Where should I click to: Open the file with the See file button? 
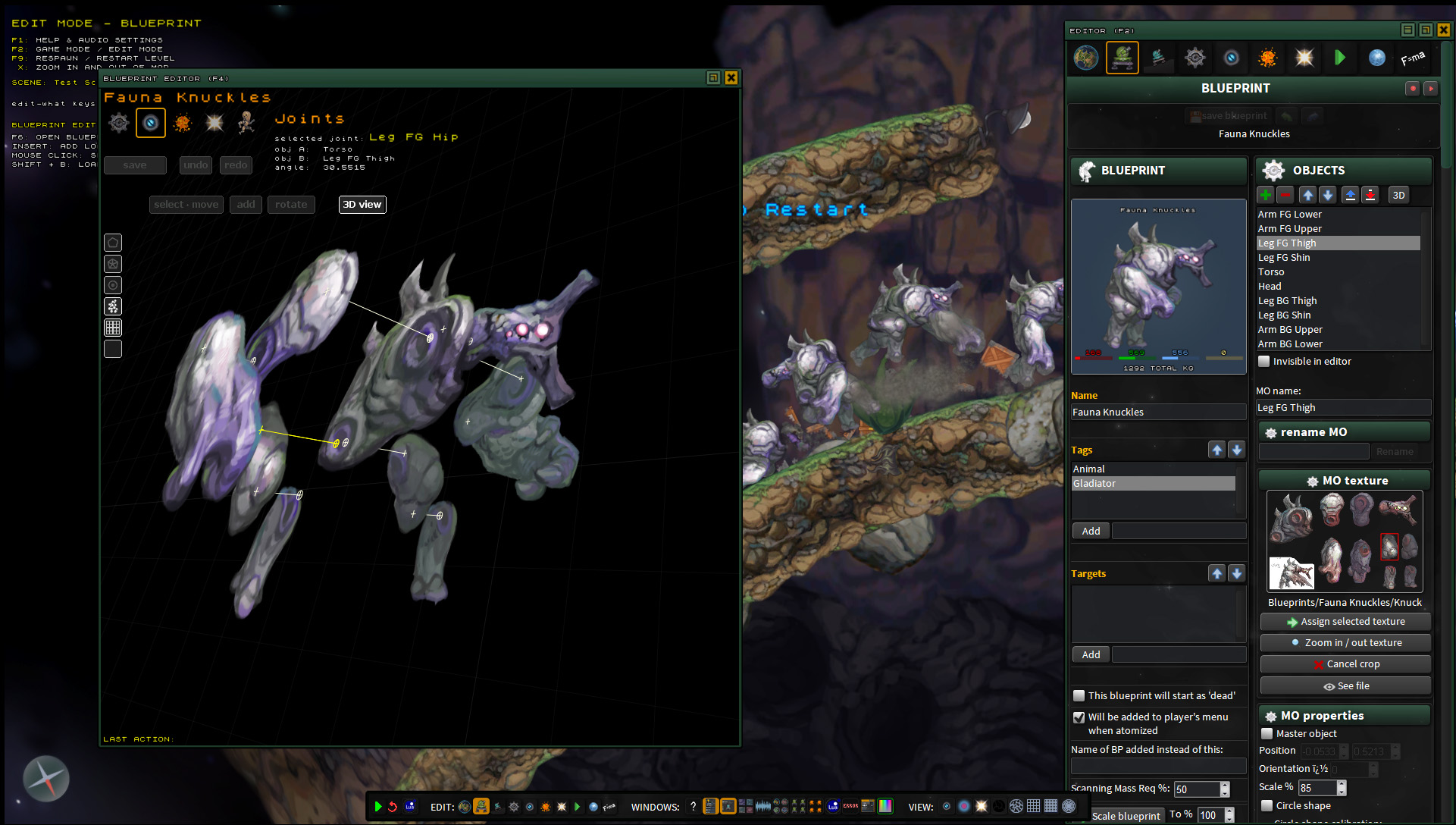1345,685
